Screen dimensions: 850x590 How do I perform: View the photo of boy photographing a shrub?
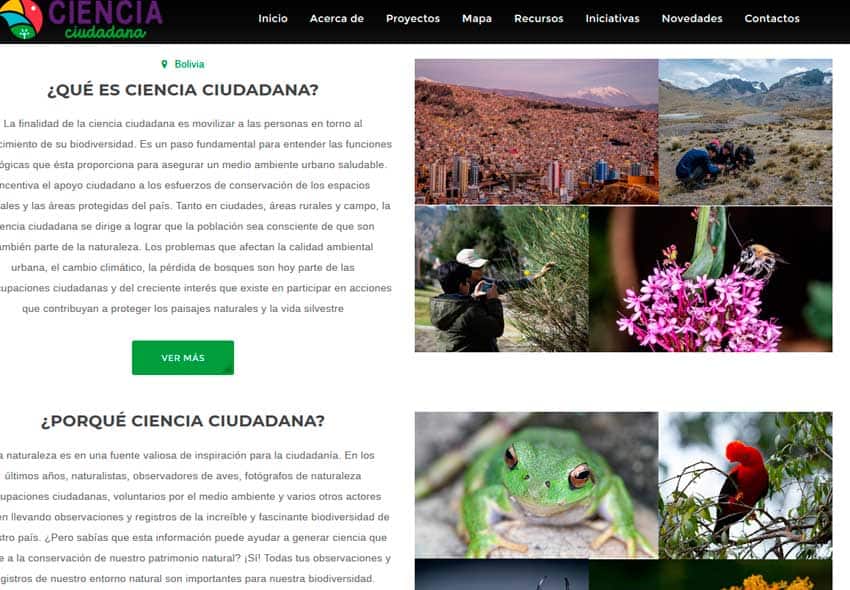click(501, 279)
